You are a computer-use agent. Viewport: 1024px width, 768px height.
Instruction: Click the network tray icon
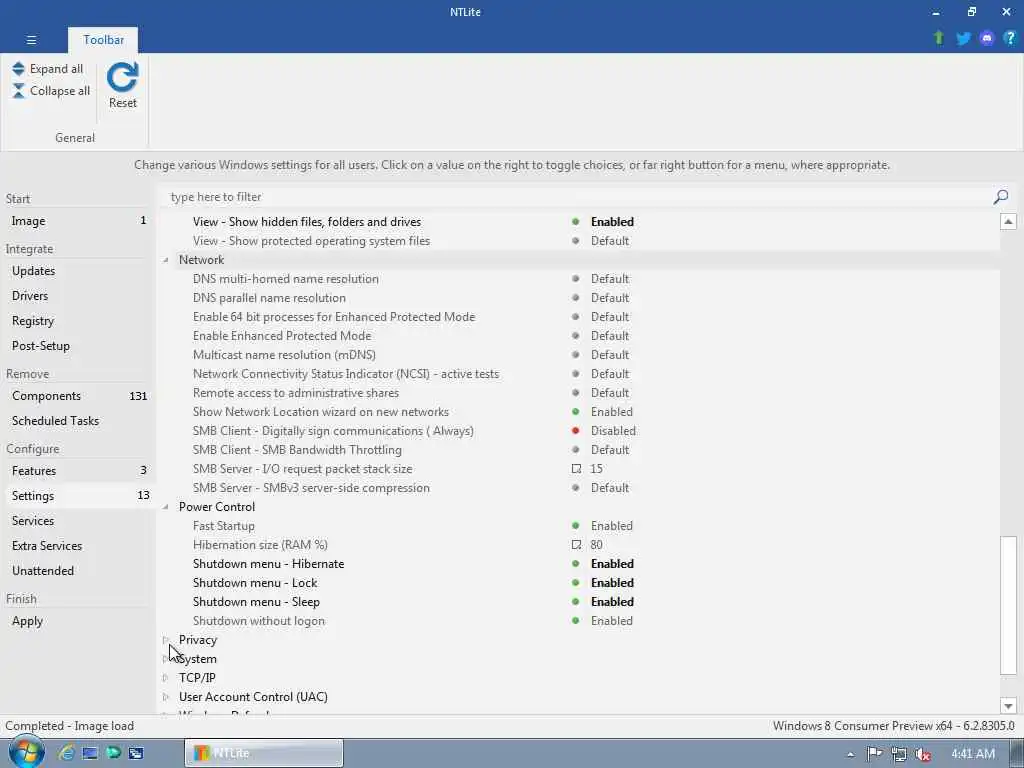pyautogui.click(x=899, y=754)
